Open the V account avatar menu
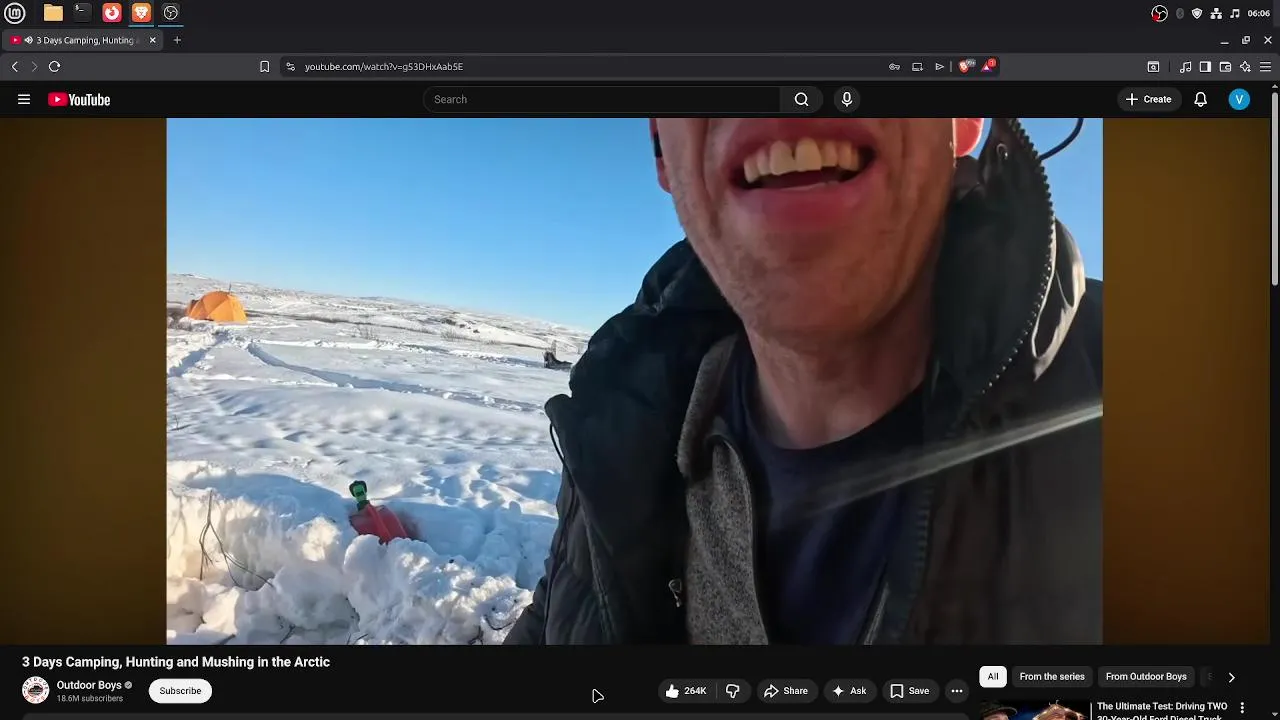This screenshot has height=720, width=1280. pyautogui.click(x=1239, y=99)
